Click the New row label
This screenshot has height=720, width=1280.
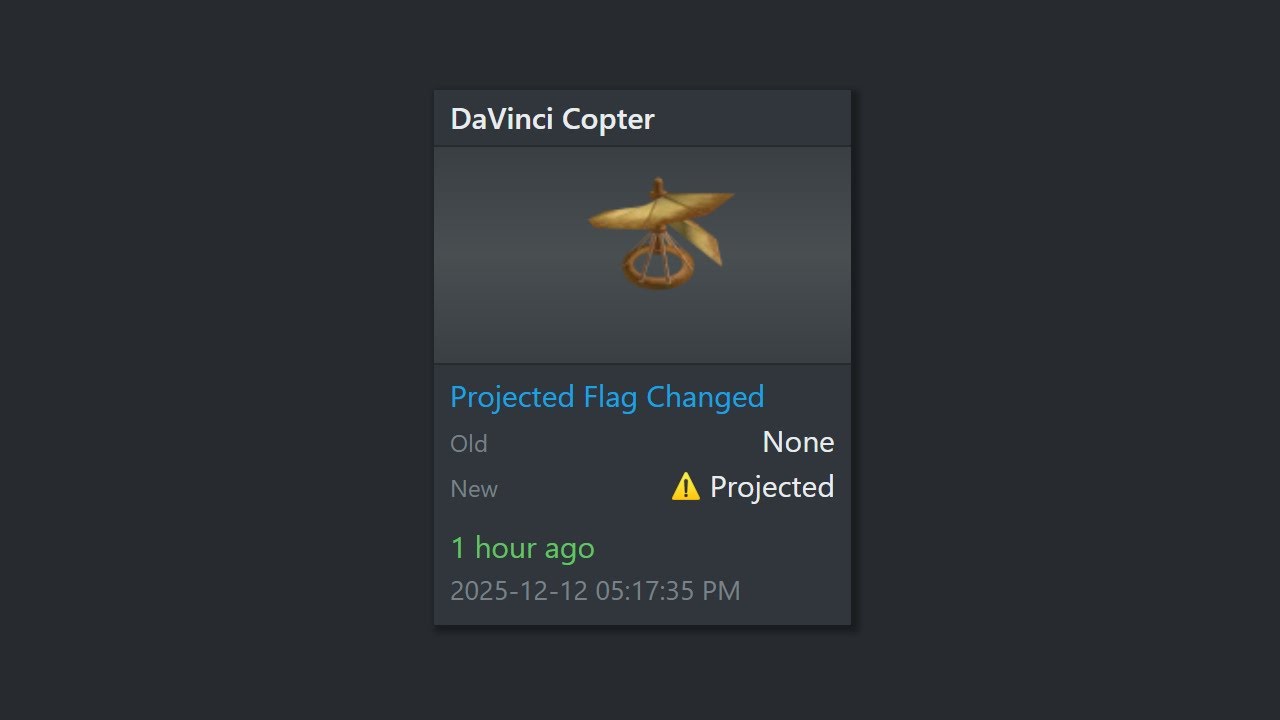click(x=474, y=489)
